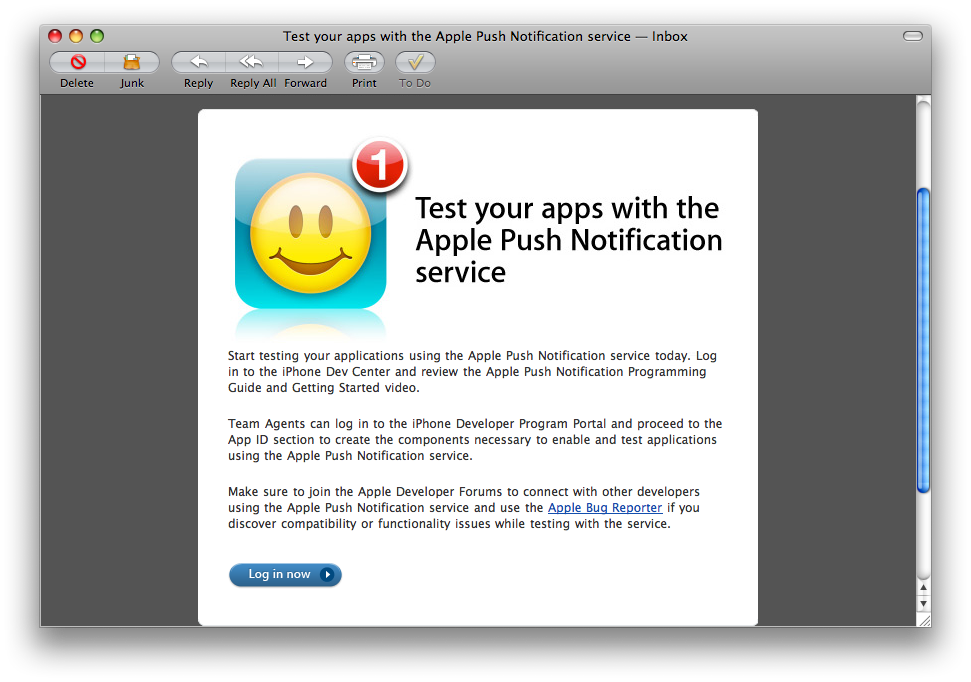The height and width of the screenshot is (682, 971).
Task: Delete this email message
Action: click(x=77, y=62)
